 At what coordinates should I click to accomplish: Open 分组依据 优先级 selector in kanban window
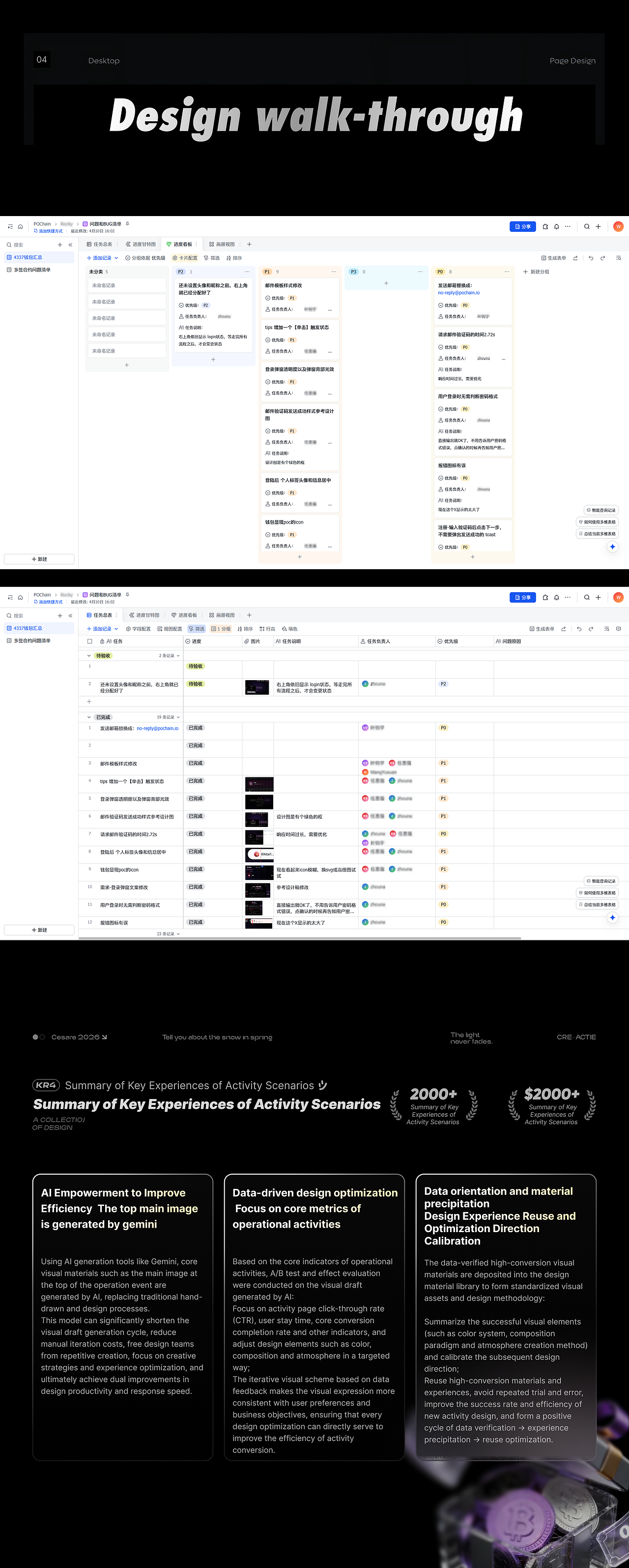(x=145, y=258)
